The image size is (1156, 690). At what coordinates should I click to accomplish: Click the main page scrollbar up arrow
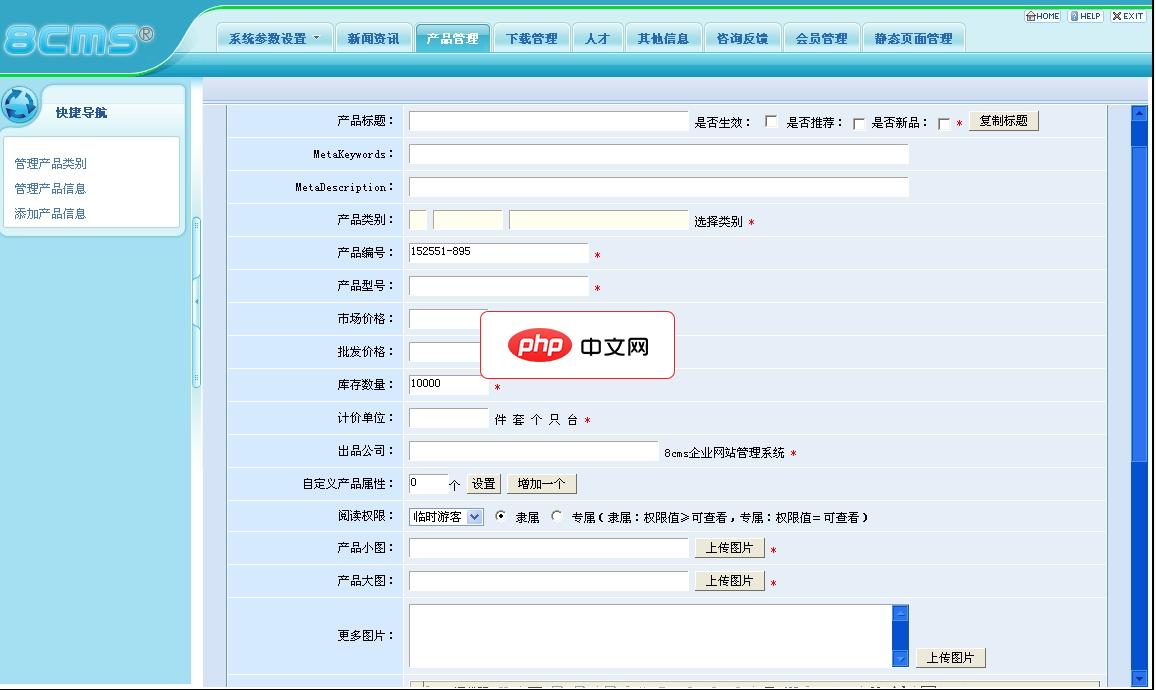(1139, 114)
